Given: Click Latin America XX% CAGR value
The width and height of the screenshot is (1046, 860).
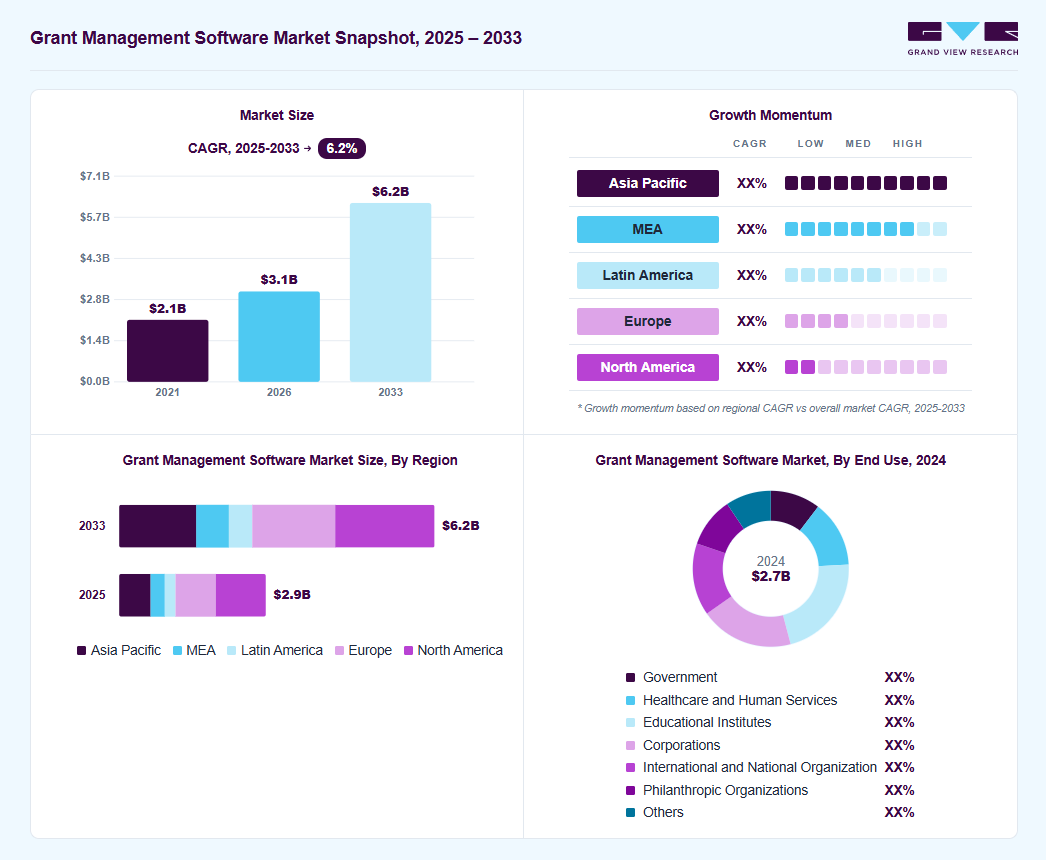Looking at the screenshot, I should 752,276.
